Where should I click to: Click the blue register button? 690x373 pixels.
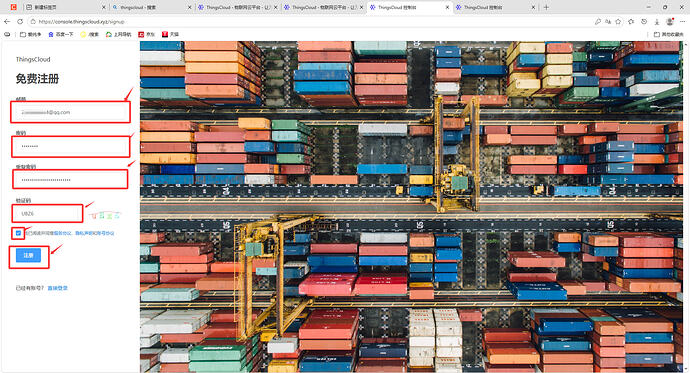(x=28, y=255)
